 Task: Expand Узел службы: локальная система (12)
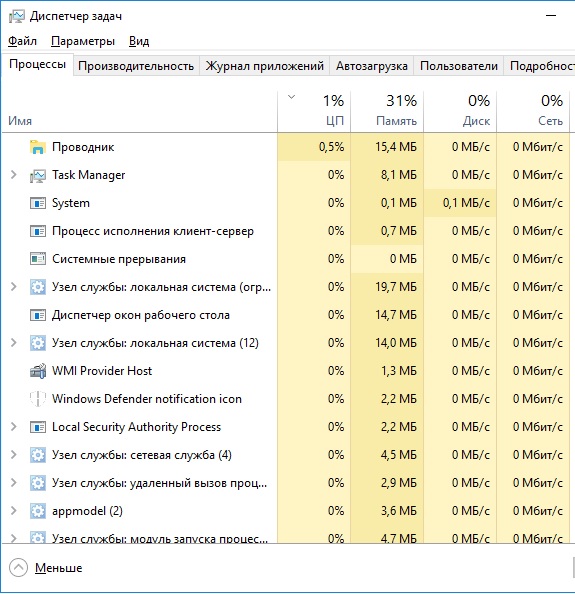pos(14,343)
